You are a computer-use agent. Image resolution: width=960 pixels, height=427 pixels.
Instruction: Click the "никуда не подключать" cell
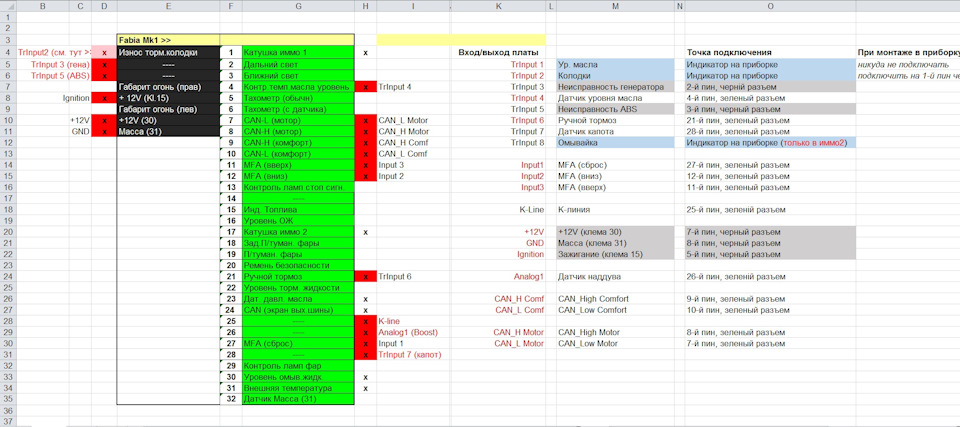(x=907, y=64)
